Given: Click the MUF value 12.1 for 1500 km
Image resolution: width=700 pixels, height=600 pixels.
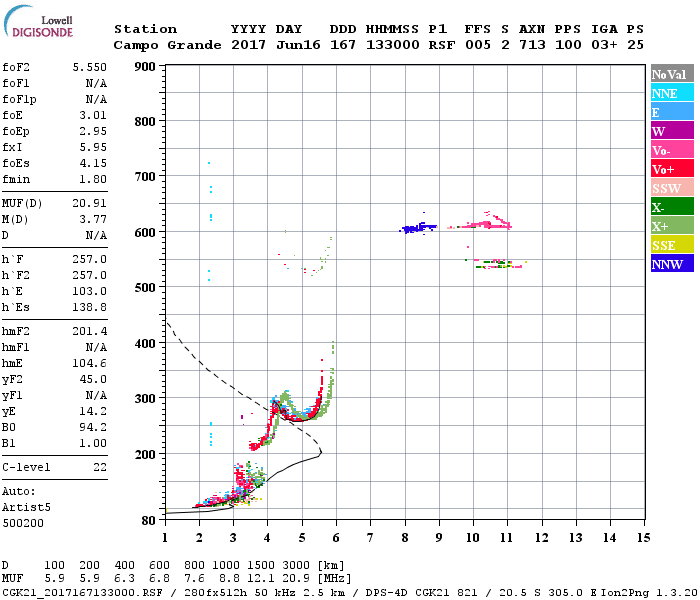Looking at the screenshot, I should click(x=261, y=578).
